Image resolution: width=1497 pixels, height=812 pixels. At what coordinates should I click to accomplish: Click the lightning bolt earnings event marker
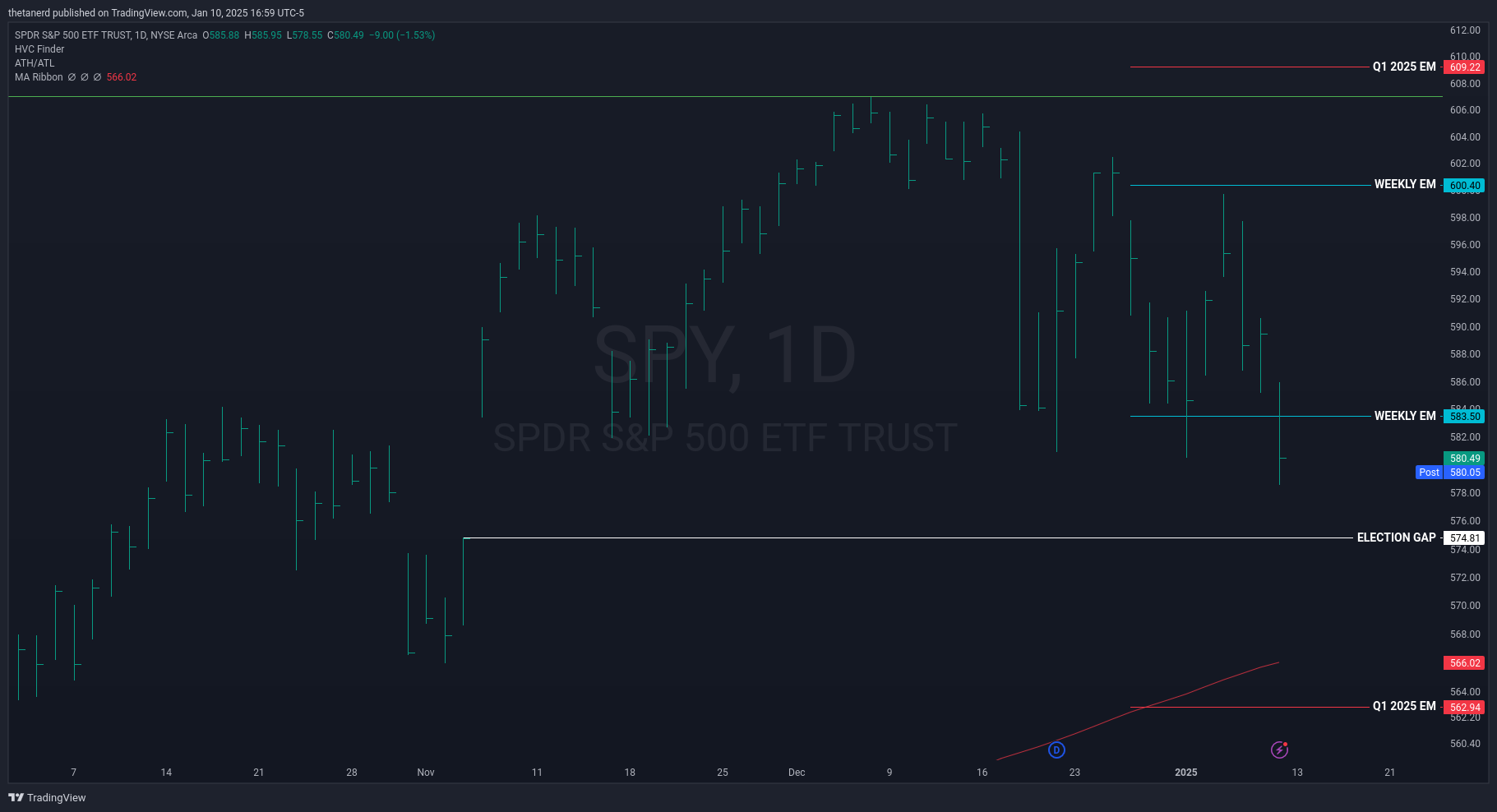[1279, 750]
